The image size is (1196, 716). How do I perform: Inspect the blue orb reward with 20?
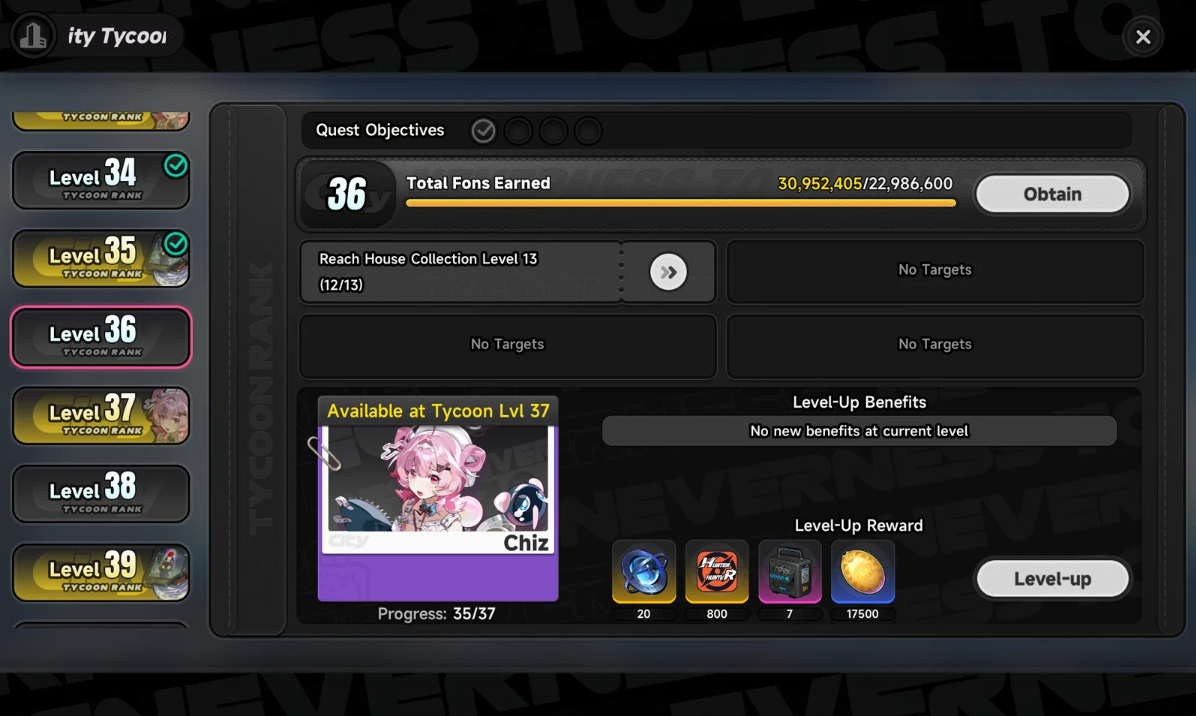coord(644,572)
